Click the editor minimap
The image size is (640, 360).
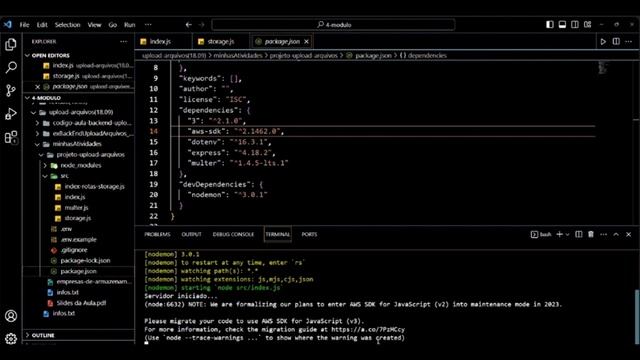click(602, 68)
